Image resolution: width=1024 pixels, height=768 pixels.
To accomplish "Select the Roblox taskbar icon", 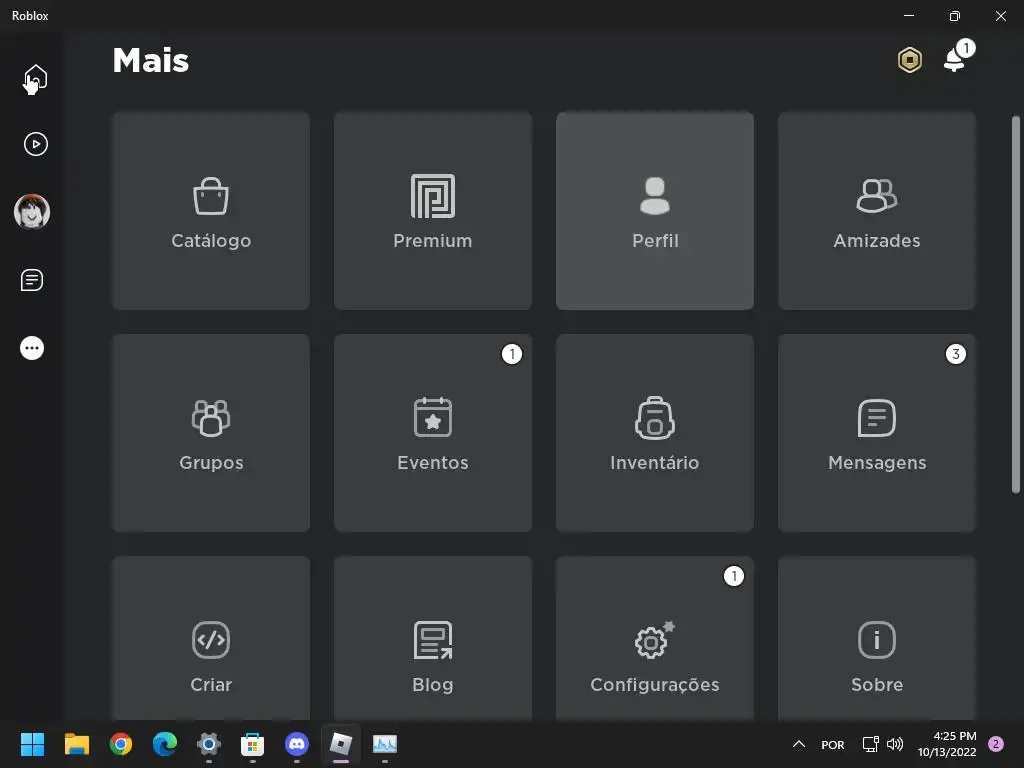I will 341,744.
